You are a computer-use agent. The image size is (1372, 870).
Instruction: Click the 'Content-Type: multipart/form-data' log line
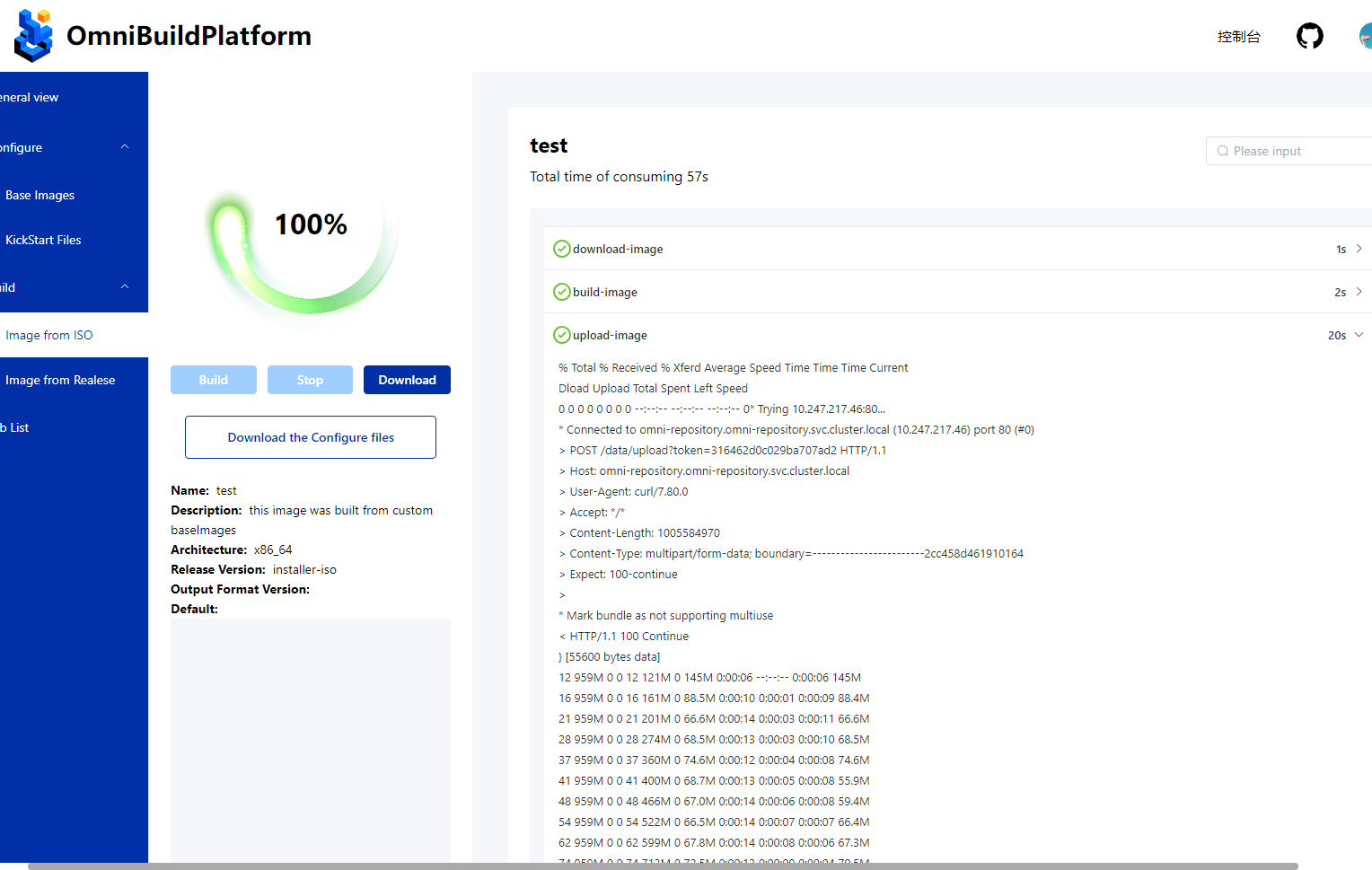pyautogui.click(x=791, y=554)
